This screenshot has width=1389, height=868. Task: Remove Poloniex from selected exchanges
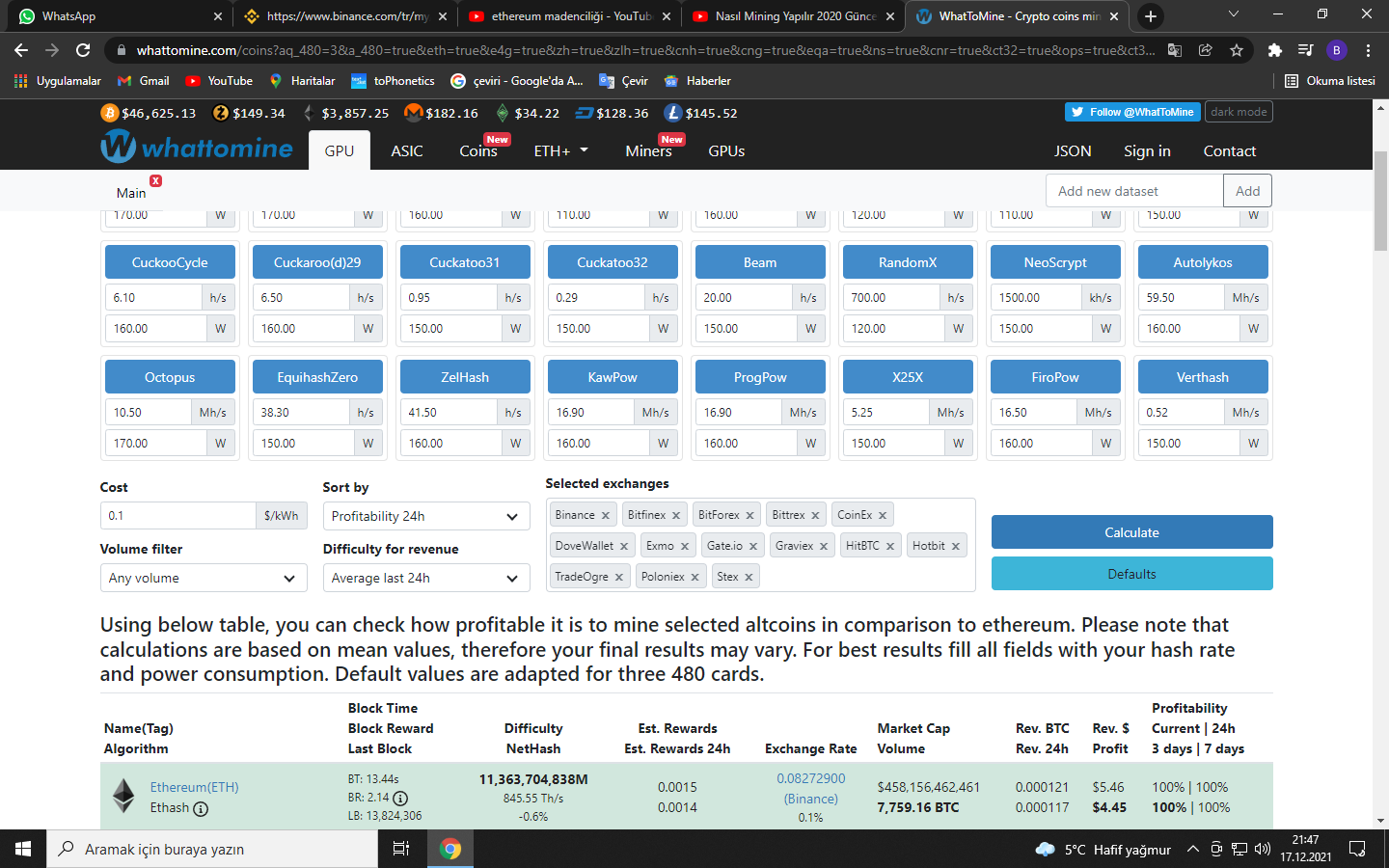pos(694,577)
